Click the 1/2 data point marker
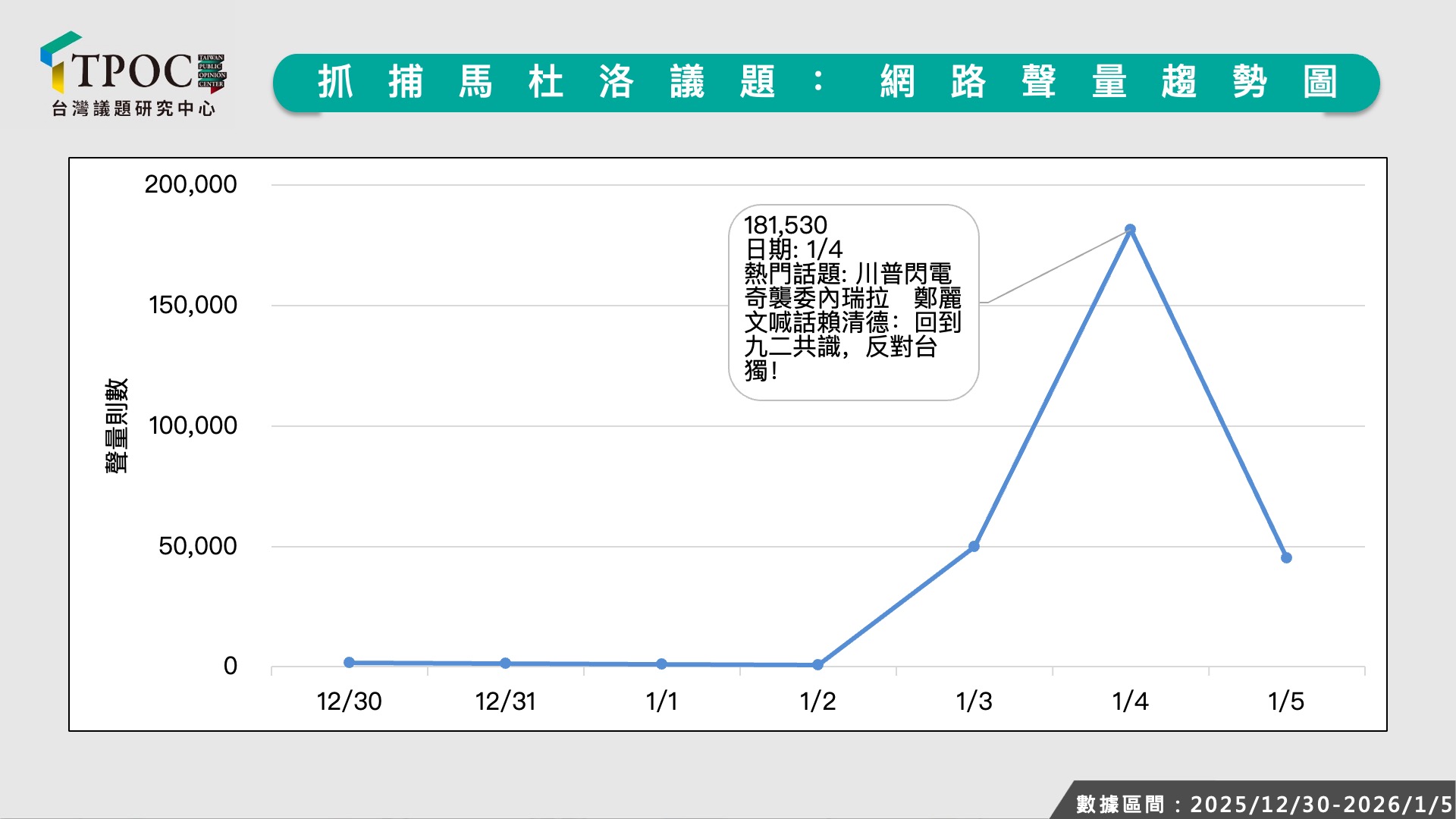 click(x=817, y=664)
